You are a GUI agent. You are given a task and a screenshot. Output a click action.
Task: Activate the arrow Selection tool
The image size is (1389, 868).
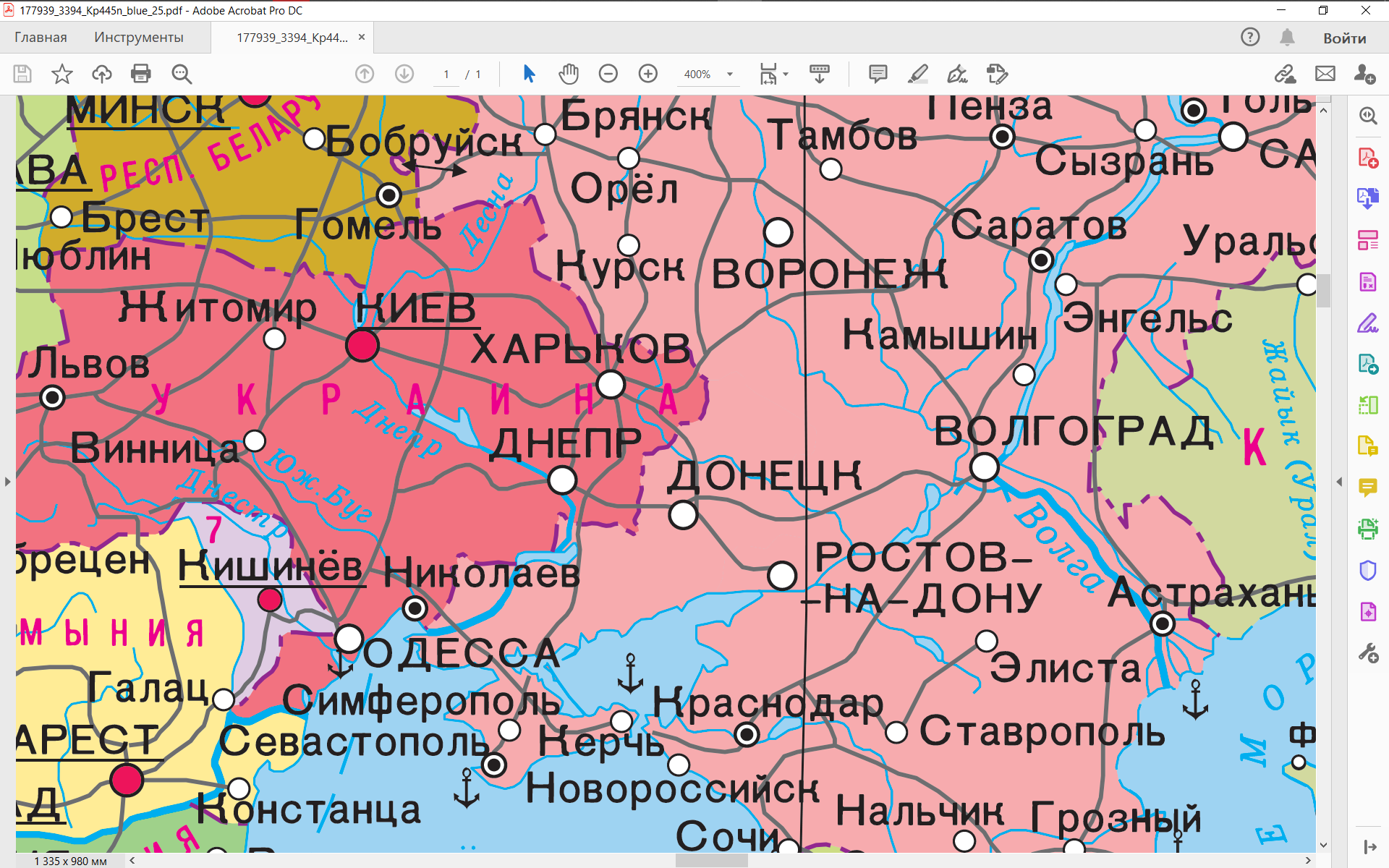[529, 74]
